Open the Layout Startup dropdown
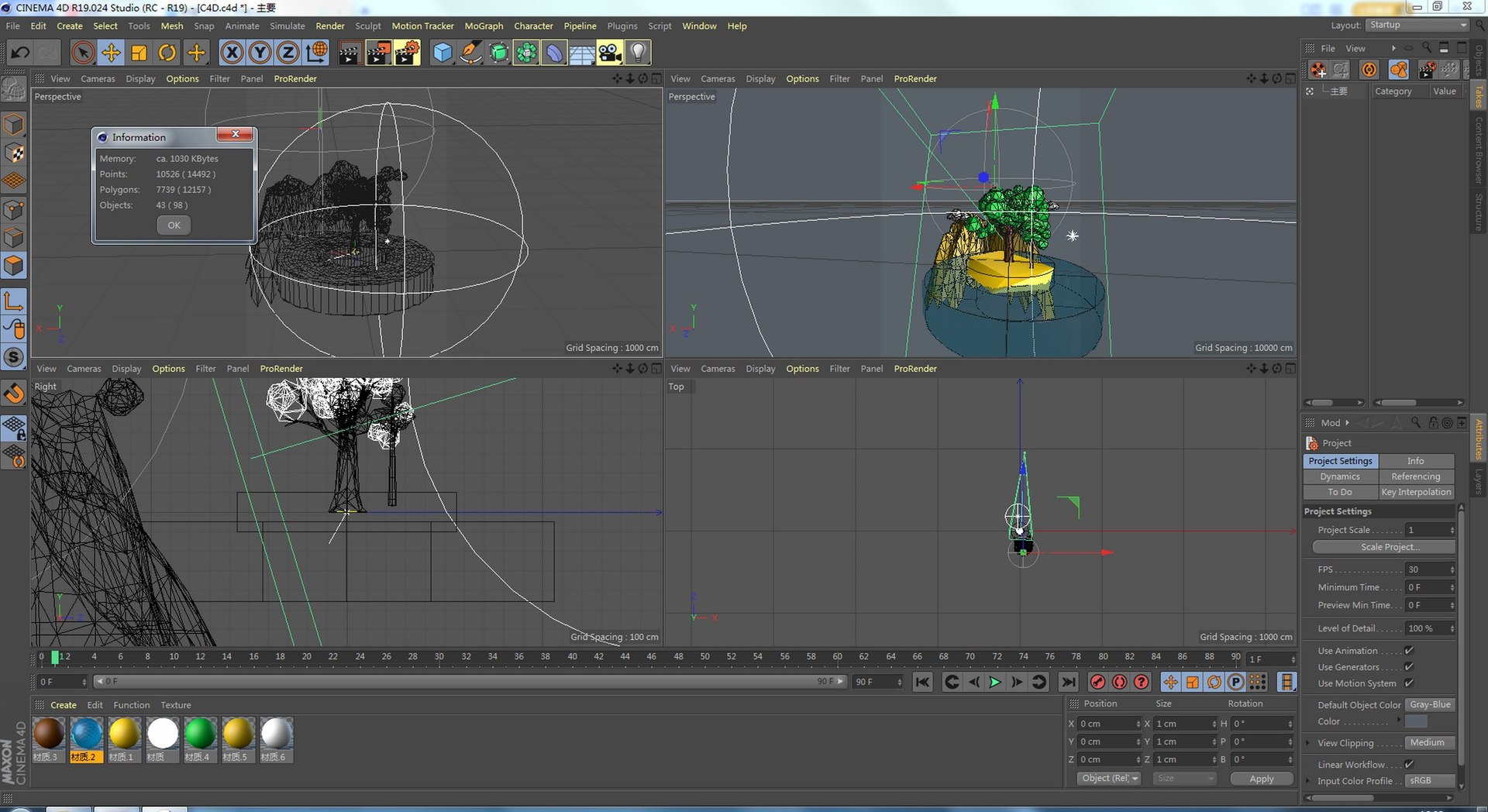 [x=1417, y=25]
